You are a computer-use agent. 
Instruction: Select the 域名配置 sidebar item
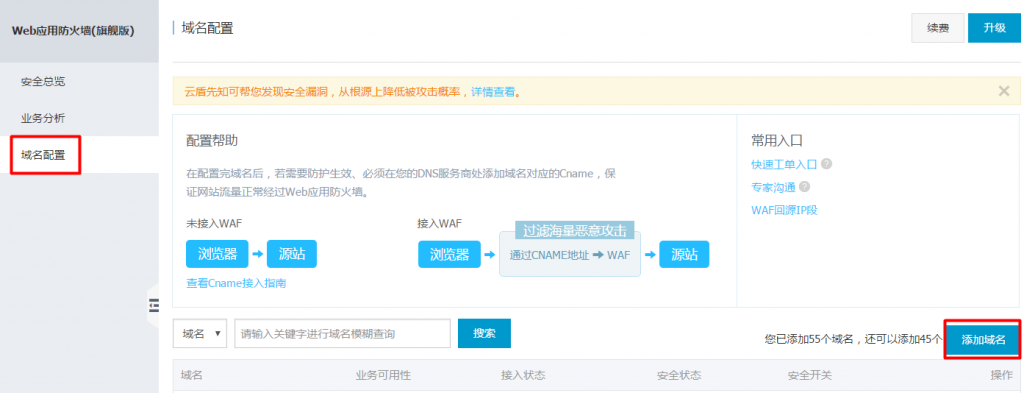[x=43, y=155]
